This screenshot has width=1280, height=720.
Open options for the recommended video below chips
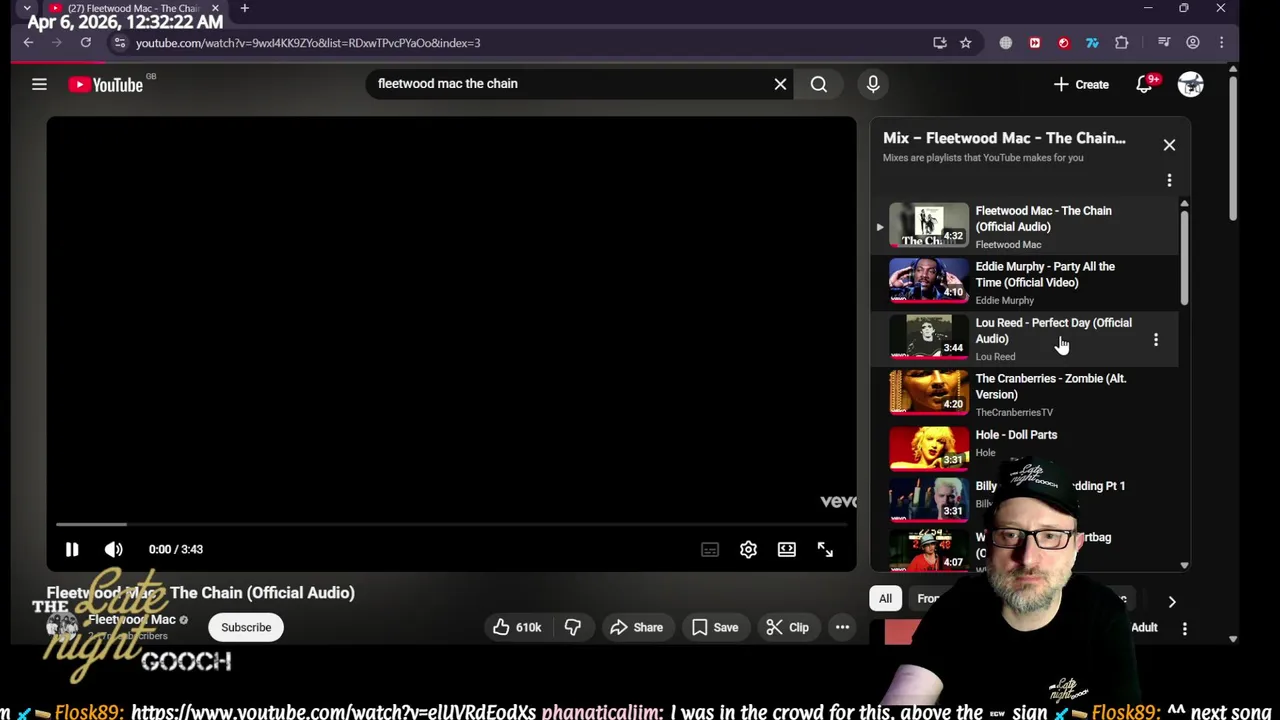pos(1185,629)
